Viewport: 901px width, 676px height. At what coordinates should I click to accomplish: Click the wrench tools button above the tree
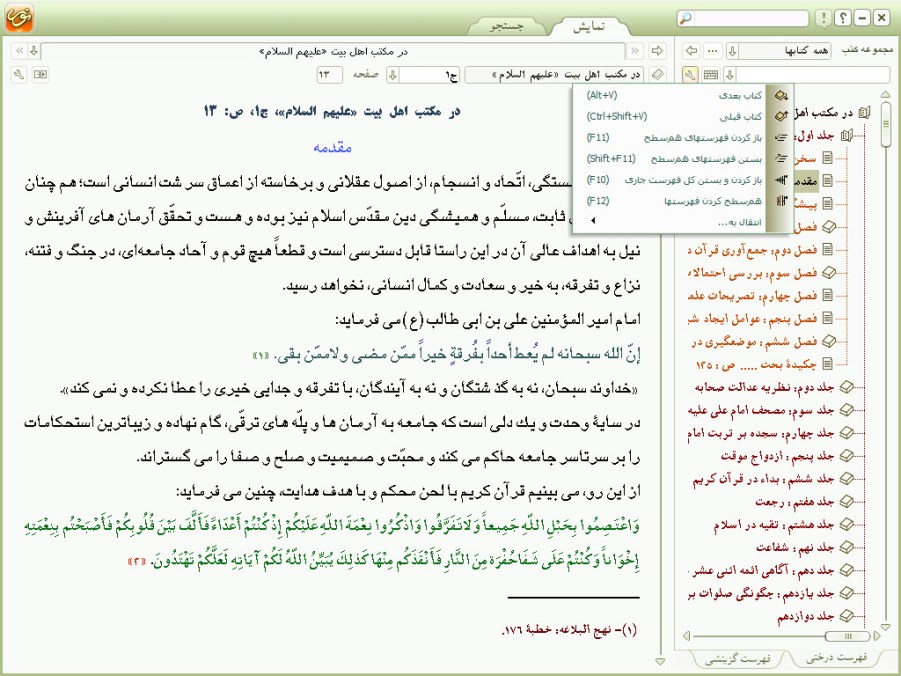pos(690,75)
